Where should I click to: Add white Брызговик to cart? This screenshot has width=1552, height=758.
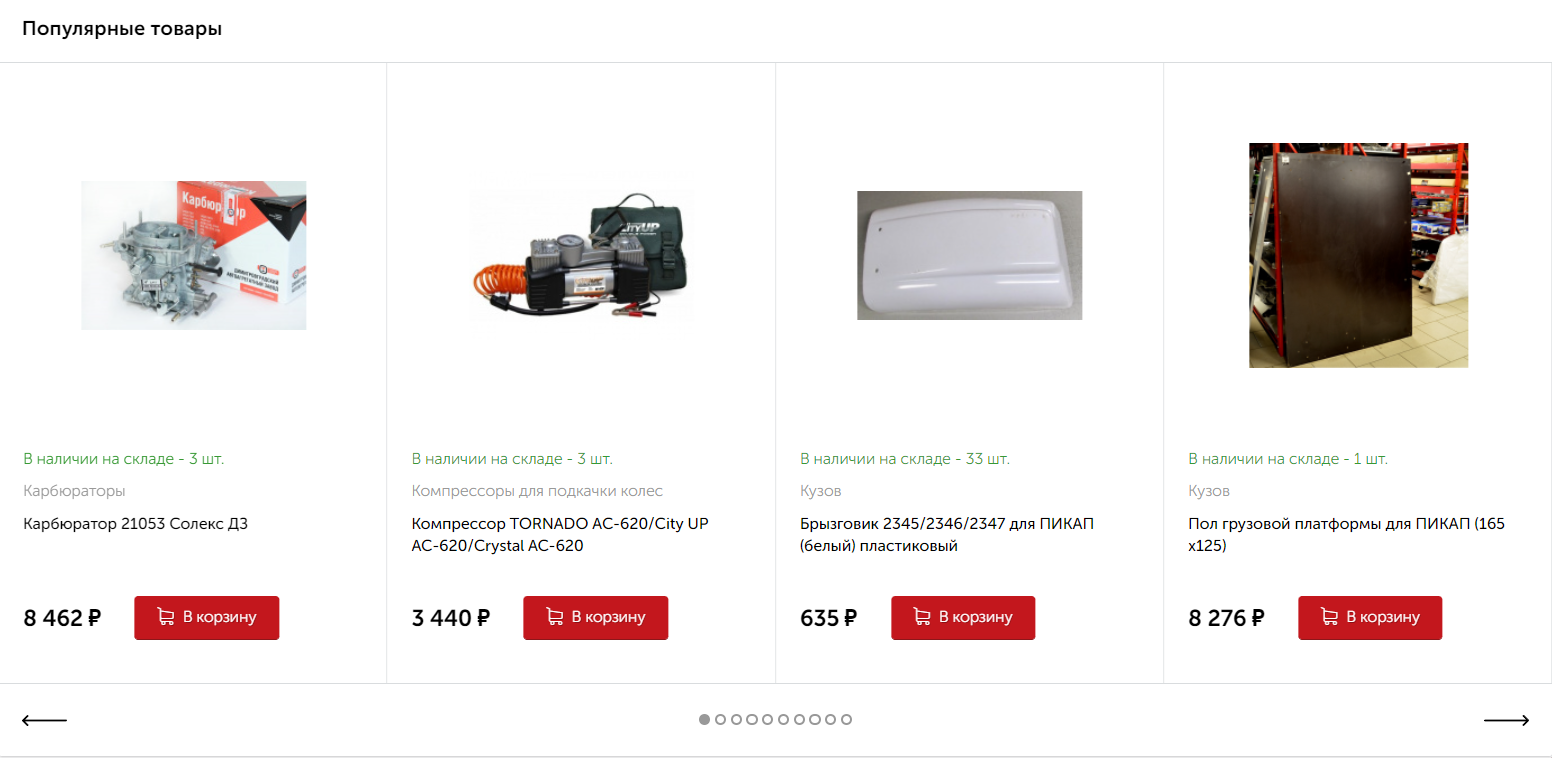(x=963, y=618)
